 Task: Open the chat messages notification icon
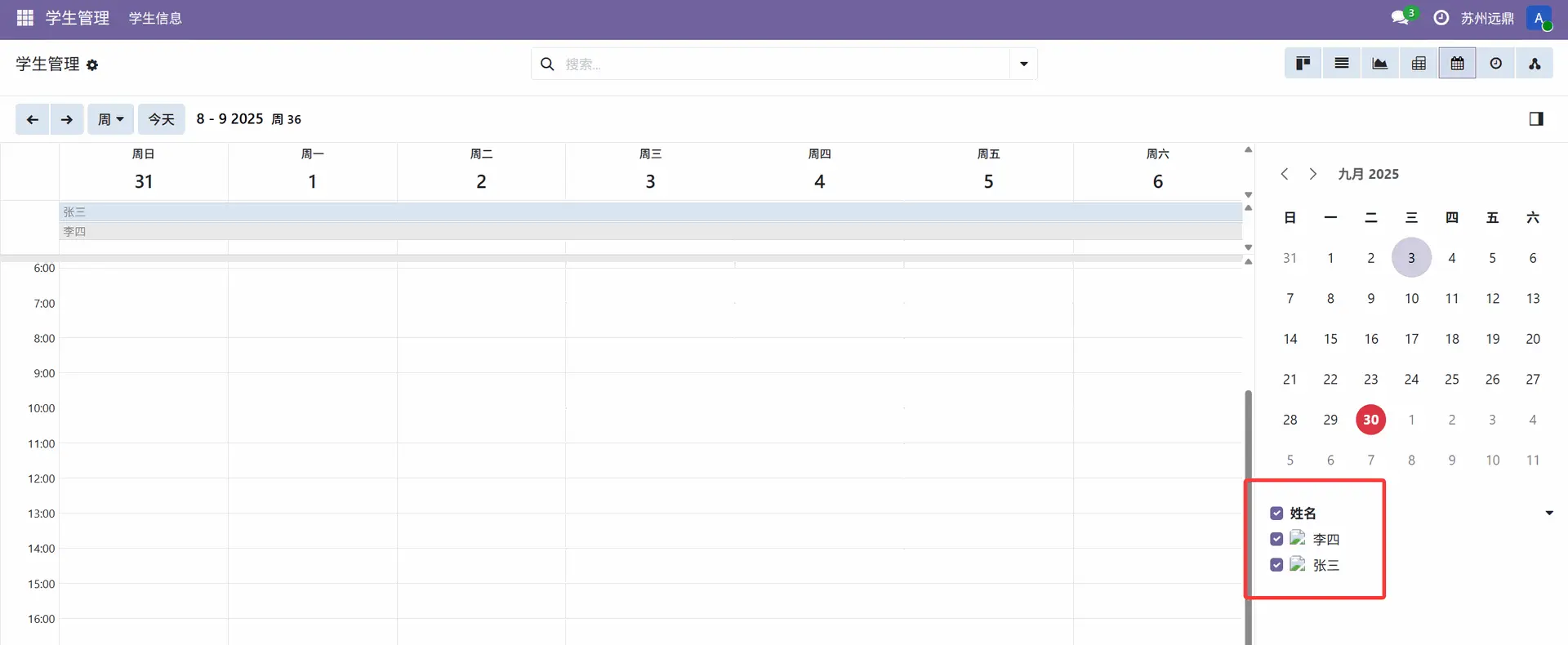pyautogui.click(x=1401, y=18)
